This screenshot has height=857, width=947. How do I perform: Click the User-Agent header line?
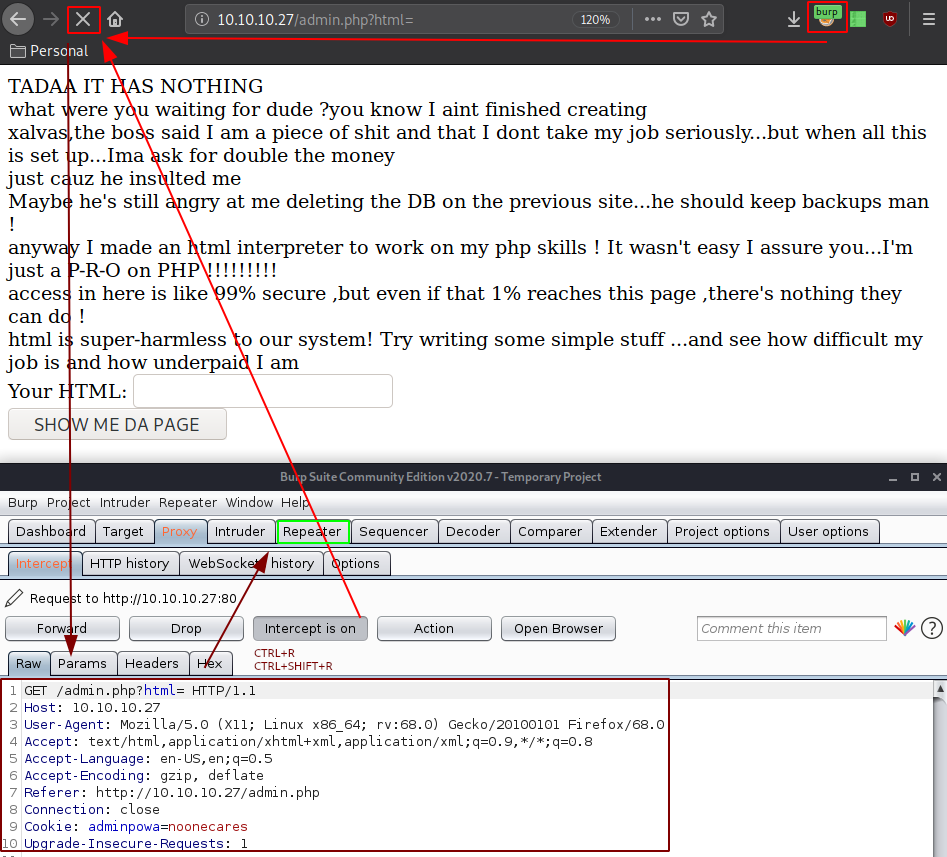344,724
